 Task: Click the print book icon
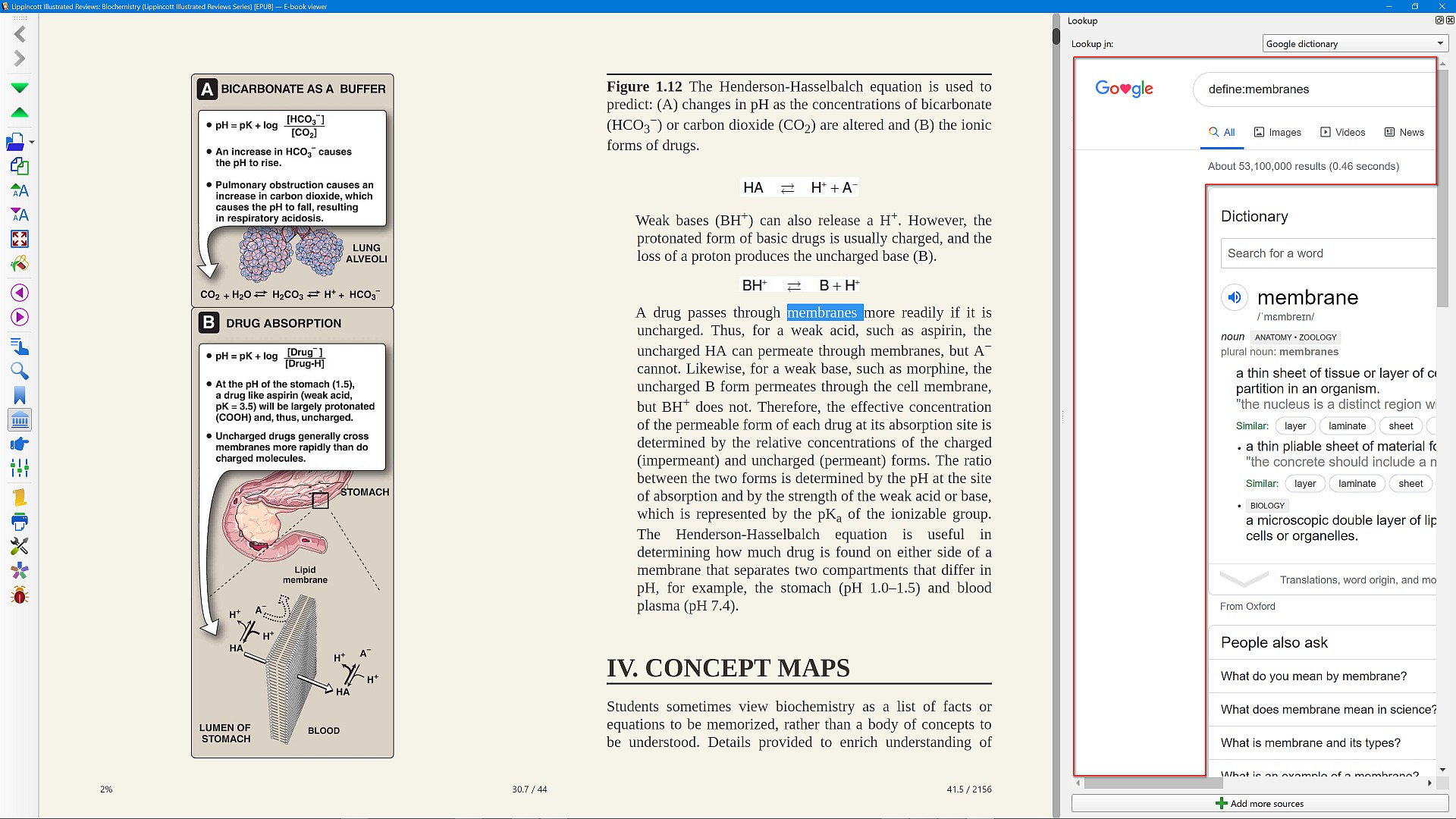pyautogui.click(x=20, y=522)
